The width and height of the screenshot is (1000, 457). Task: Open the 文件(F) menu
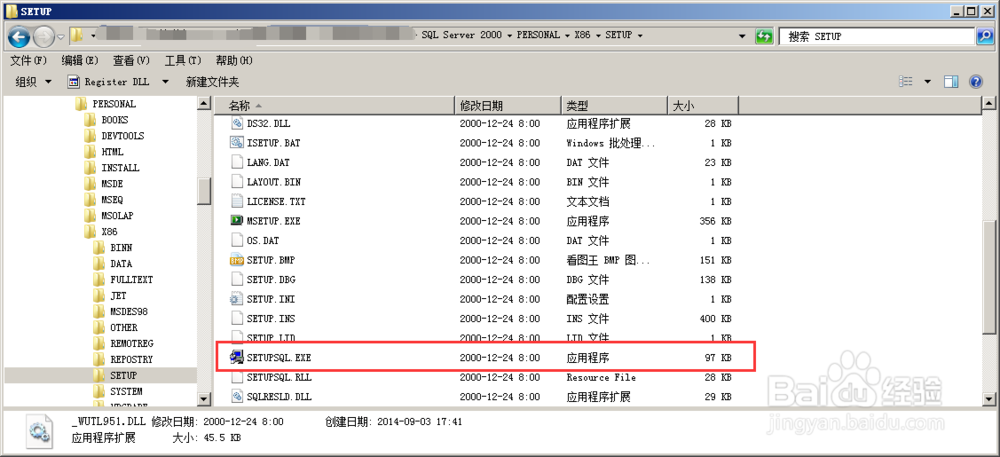[x=29, y=61]
